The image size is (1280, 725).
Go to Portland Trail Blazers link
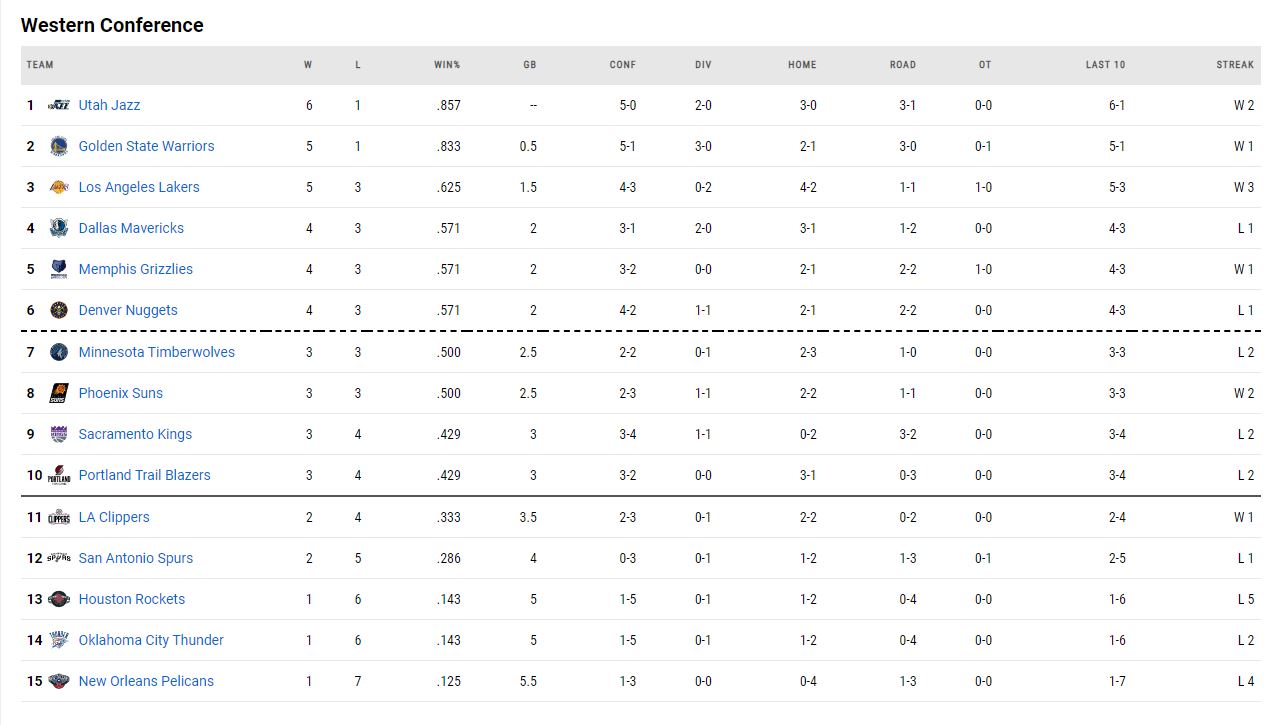click(145, 475)
